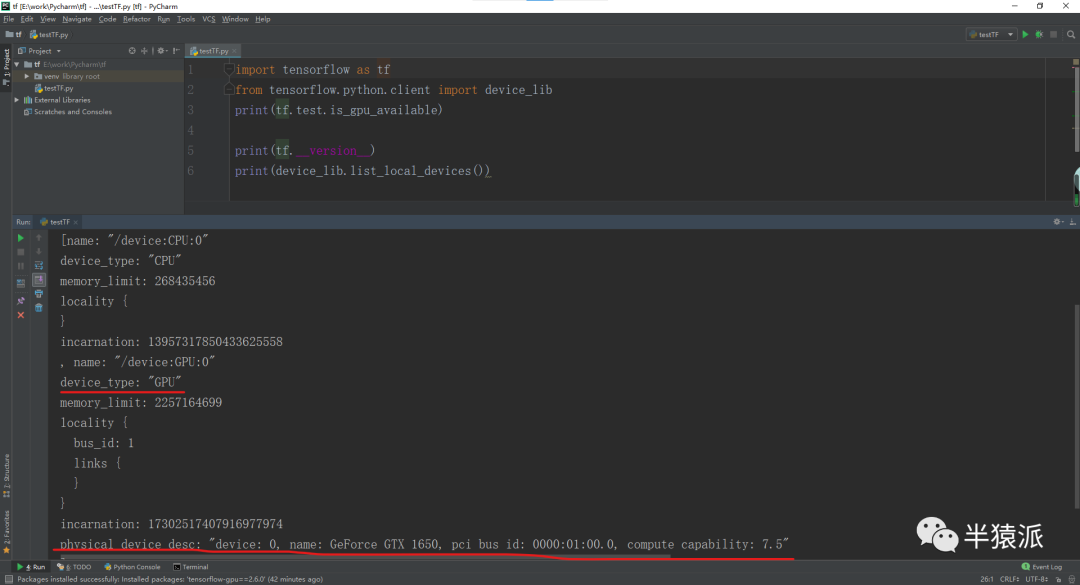Click the top toolbar stop button
This screenshot has height=585, width=1080.
[x=1054, y=34]
